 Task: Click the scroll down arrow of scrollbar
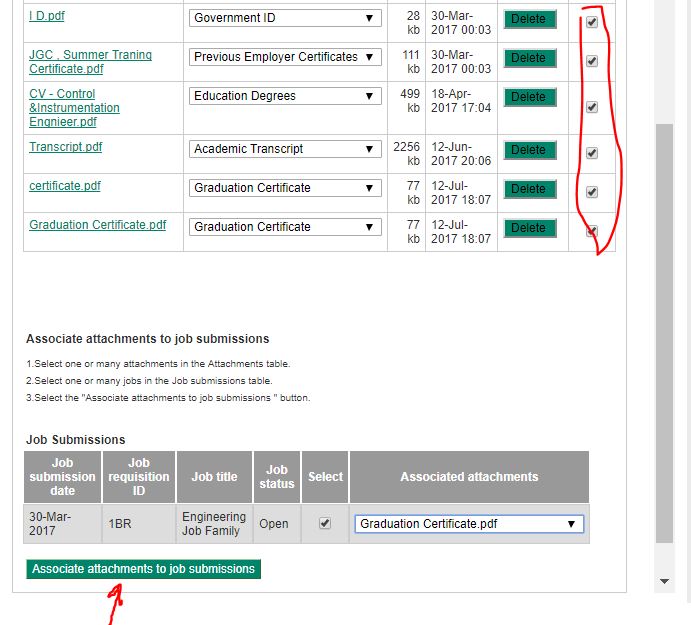point(664,581)
